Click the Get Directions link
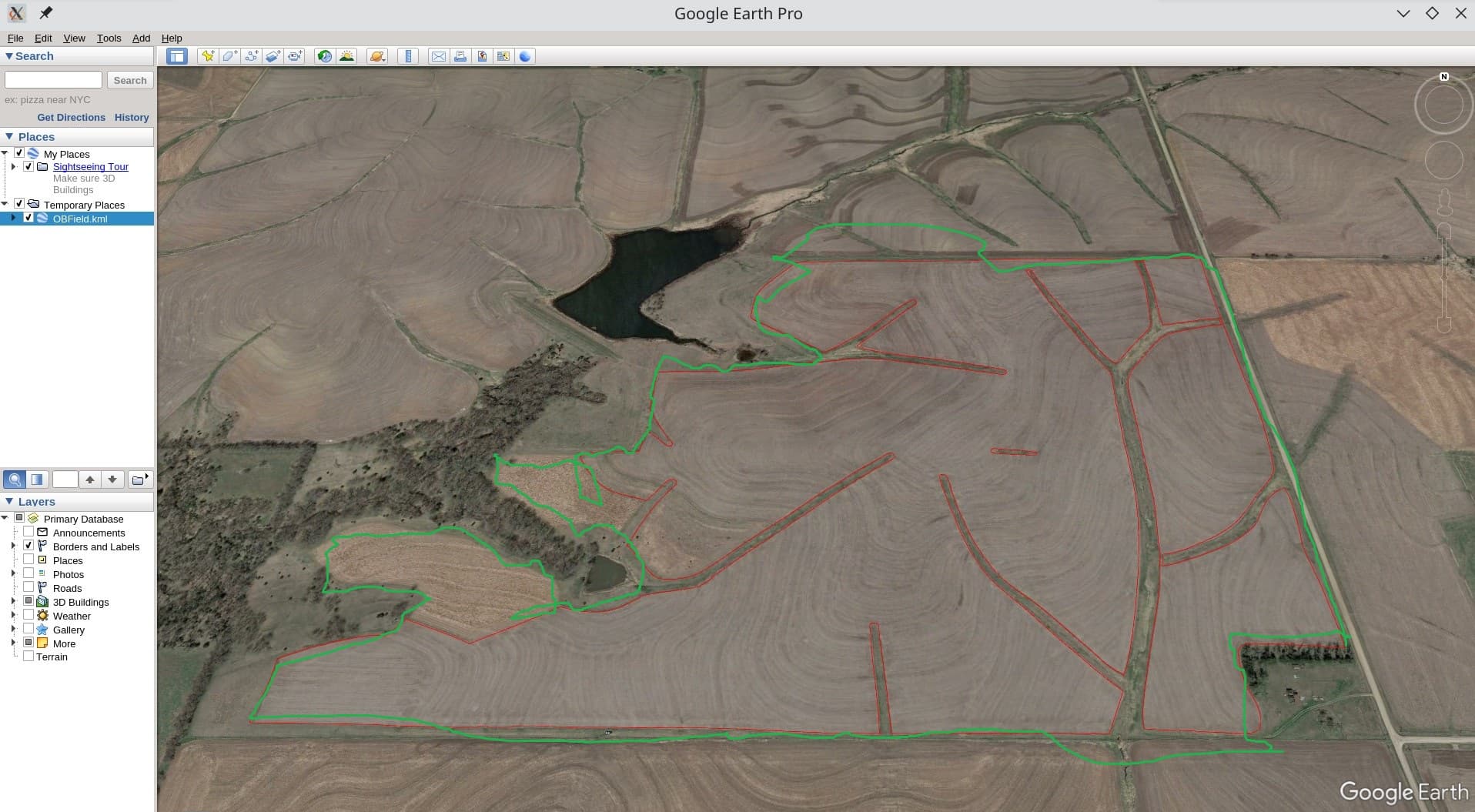1475x812 pixels. pos(71,117)
